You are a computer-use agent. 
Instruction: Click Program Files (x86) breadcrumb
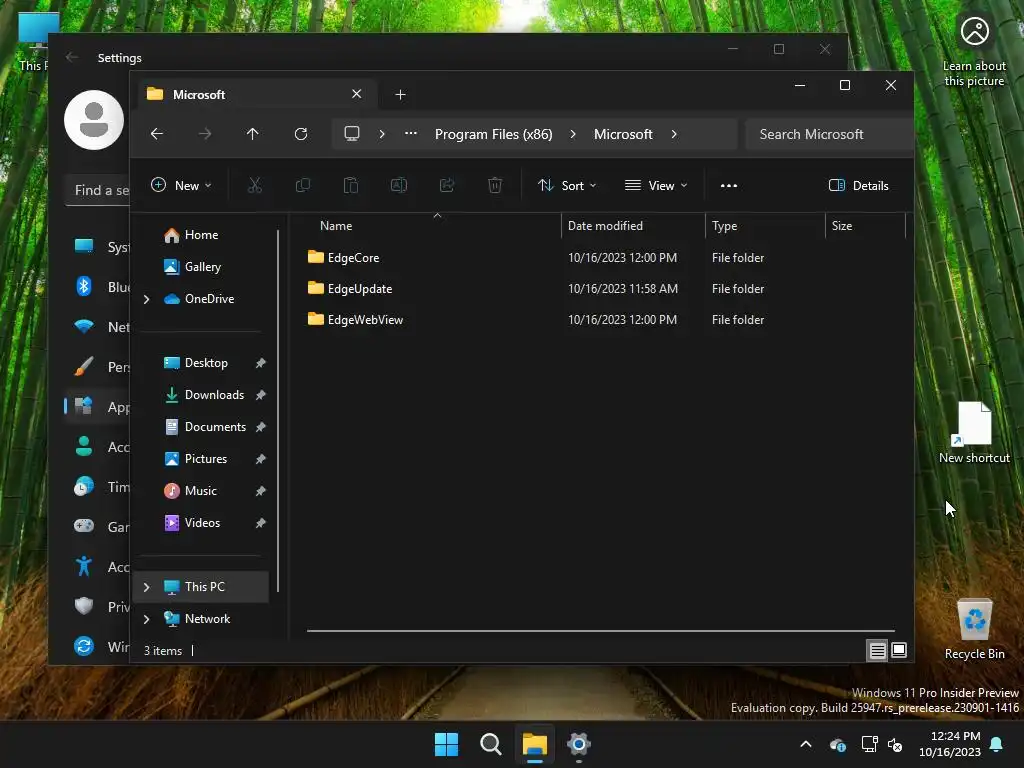[494, 134]
